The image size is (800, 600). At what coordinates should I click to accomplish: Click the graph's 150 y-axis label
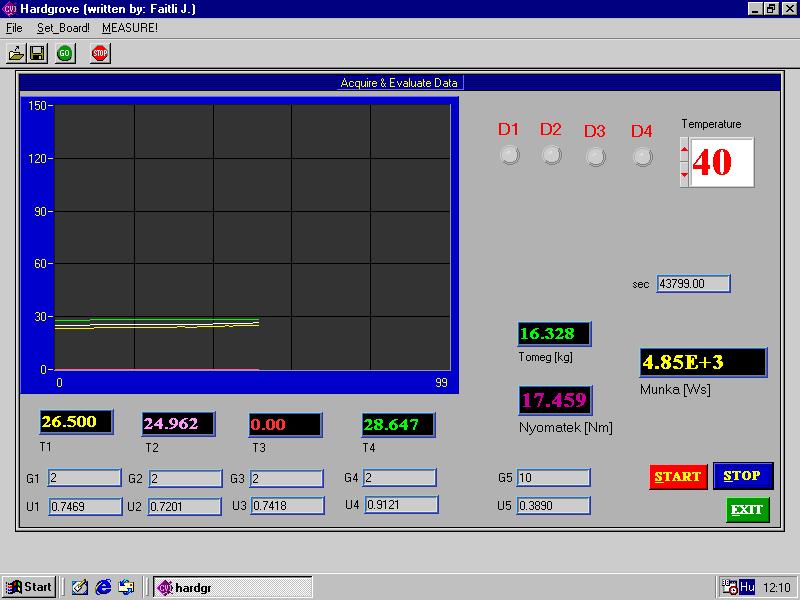[37, 106]
